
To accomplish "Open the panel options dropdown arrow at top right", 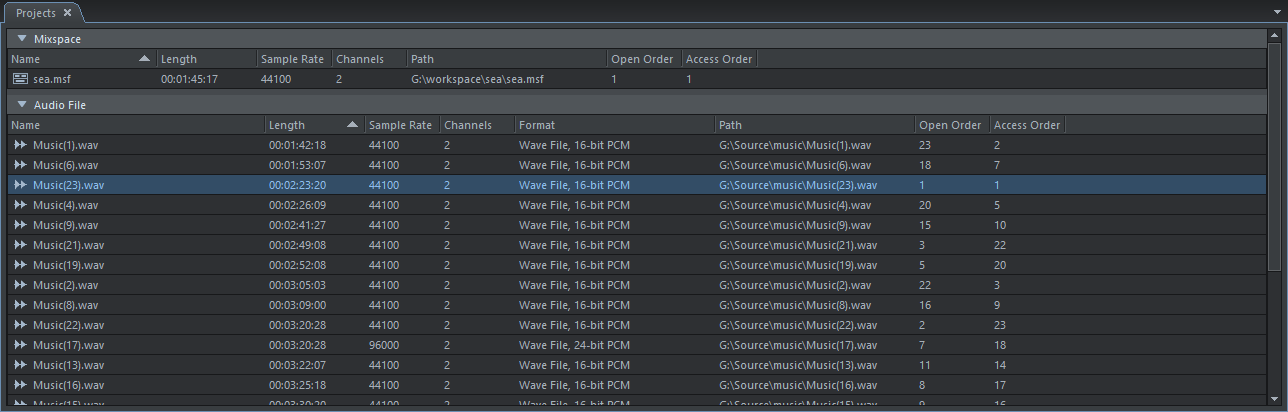I will point(1276,13).
